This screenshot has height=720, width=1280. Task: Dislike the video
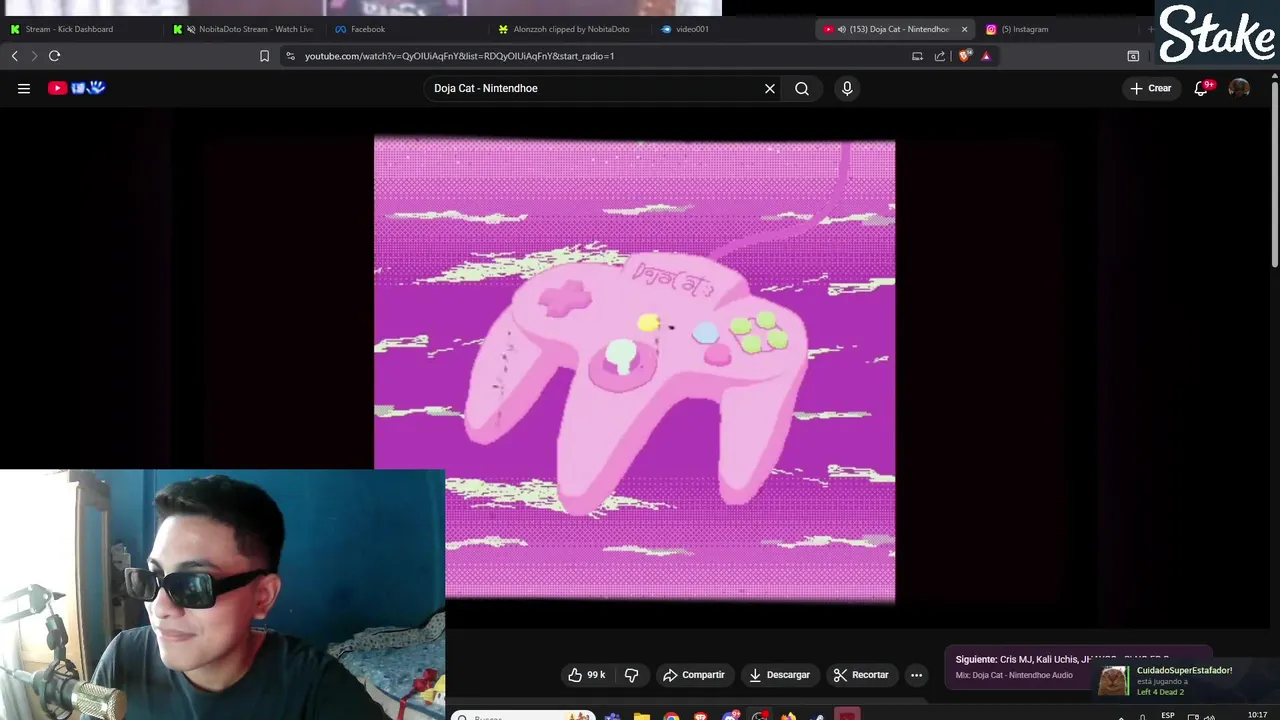[632, 675]
